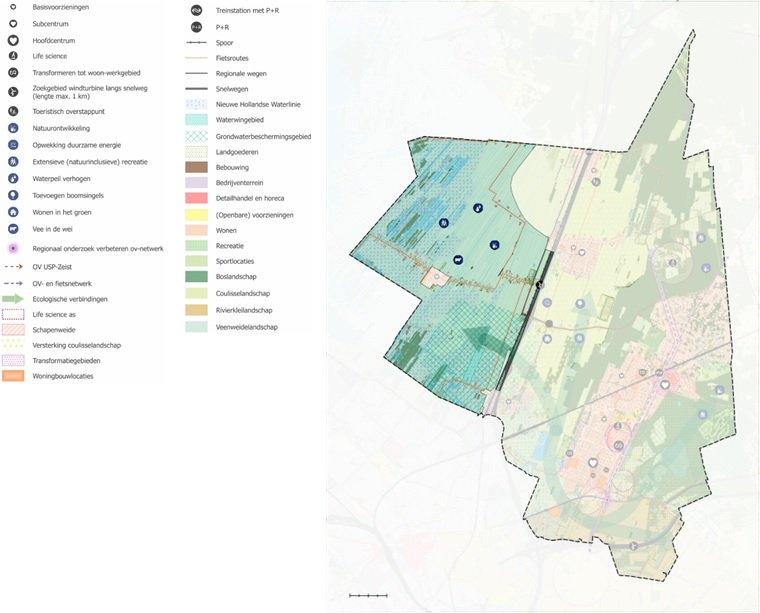Click the Natuurontwikkeling legend icon
The width and height of the screenshot is (760, 613).
click(13, 128)
